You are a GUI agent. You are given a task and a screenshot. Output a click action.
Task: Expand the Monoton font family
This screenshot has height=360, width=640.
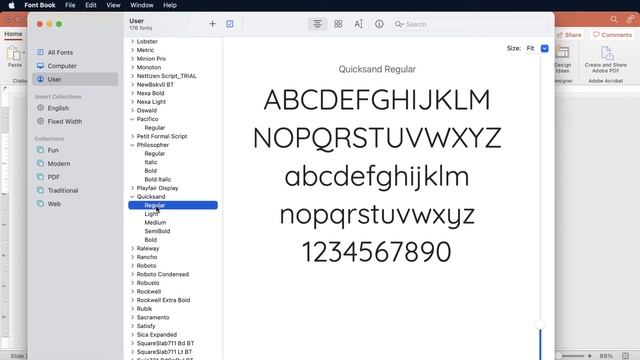click(132, 67)
